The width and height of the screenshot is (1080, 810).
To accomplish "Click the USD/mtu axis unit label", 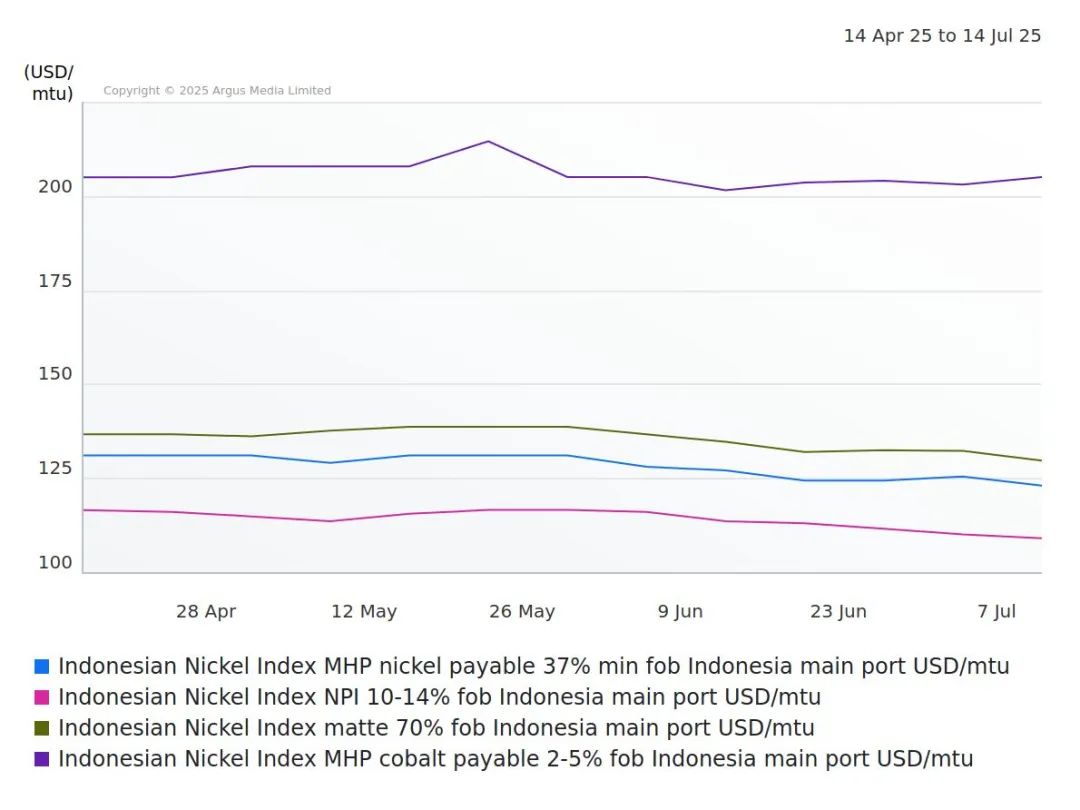I will 49,83.
